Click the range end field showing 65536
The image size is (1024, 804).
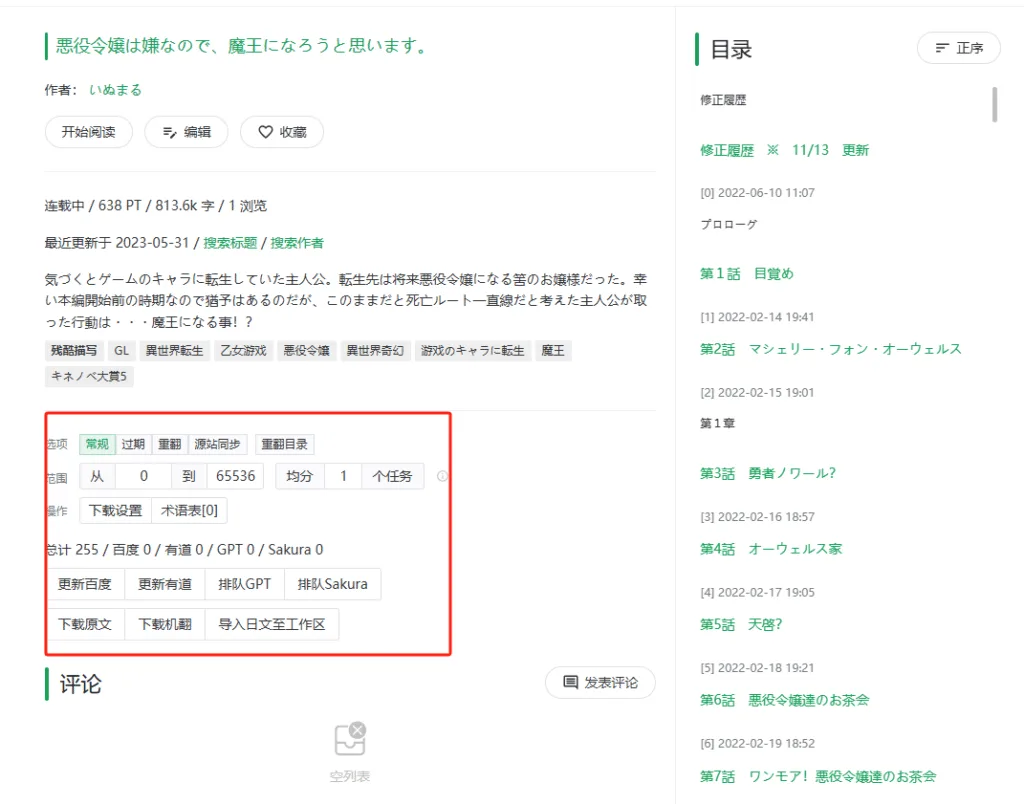tap(235, 476)
